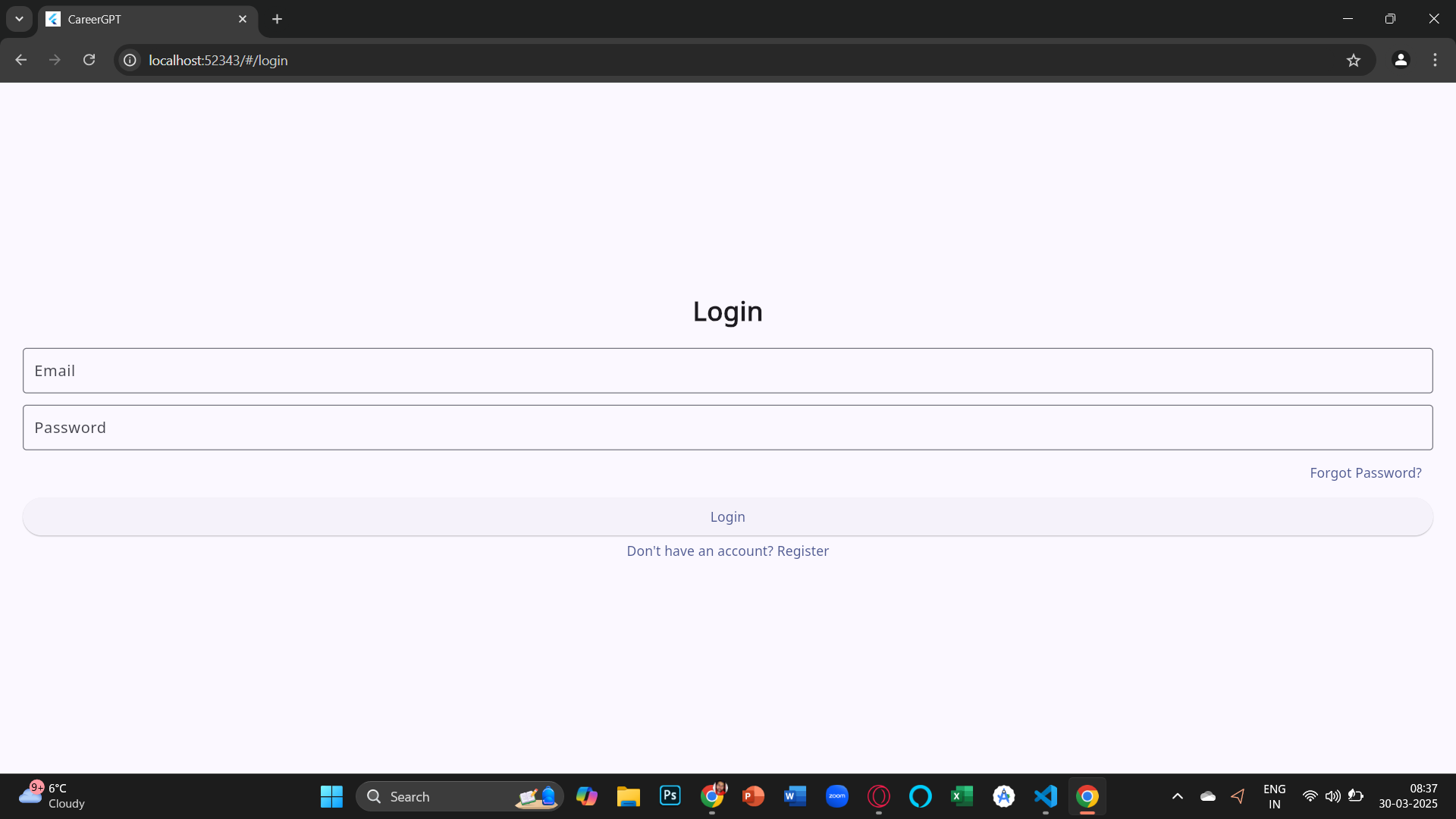View site information icon in address bar
This screenshot has height=819, width=1456.
coord(130,60)
